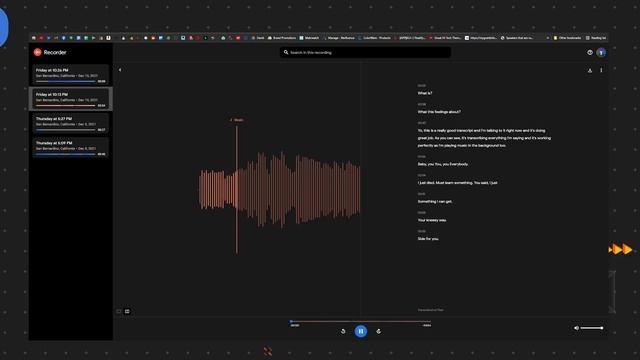
Task: Collapse the recordings sidebar with the arrow
Action: tap(120, 70)
